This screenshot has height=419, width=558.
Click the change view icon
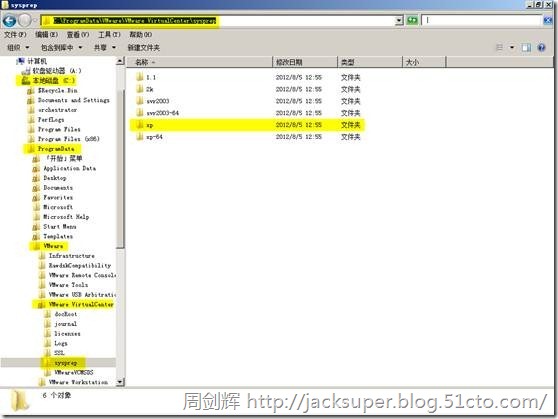click(500, 47)
